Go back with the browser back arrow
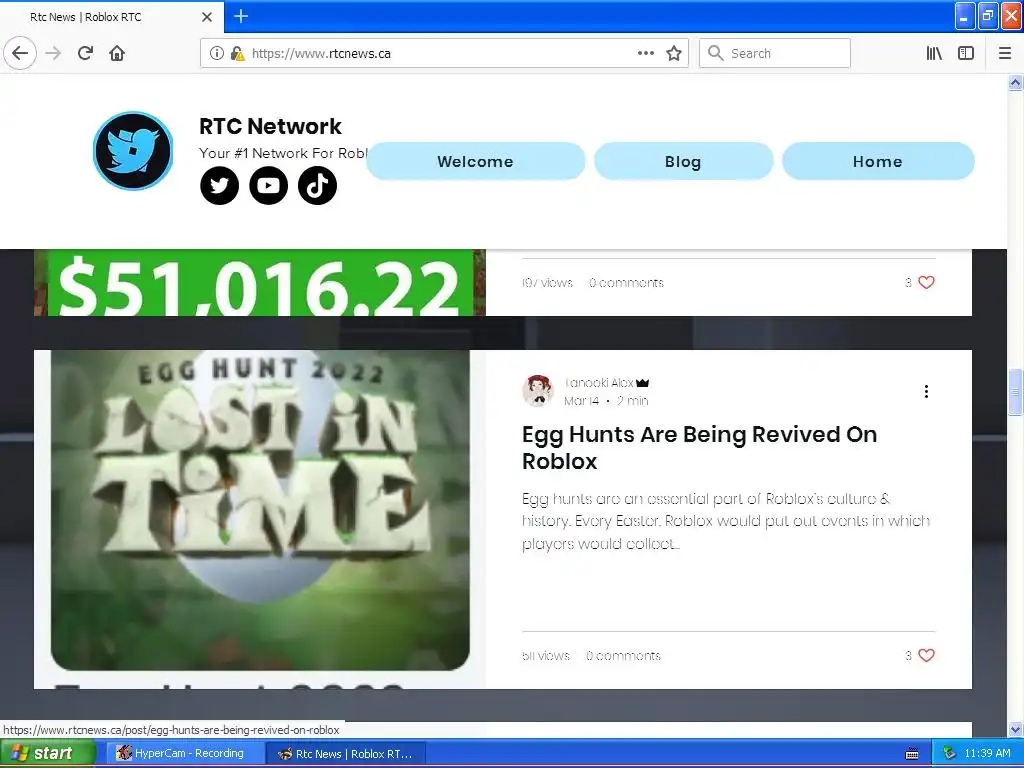The width and height of the screenshot is (1024, 768). point(20,53)
